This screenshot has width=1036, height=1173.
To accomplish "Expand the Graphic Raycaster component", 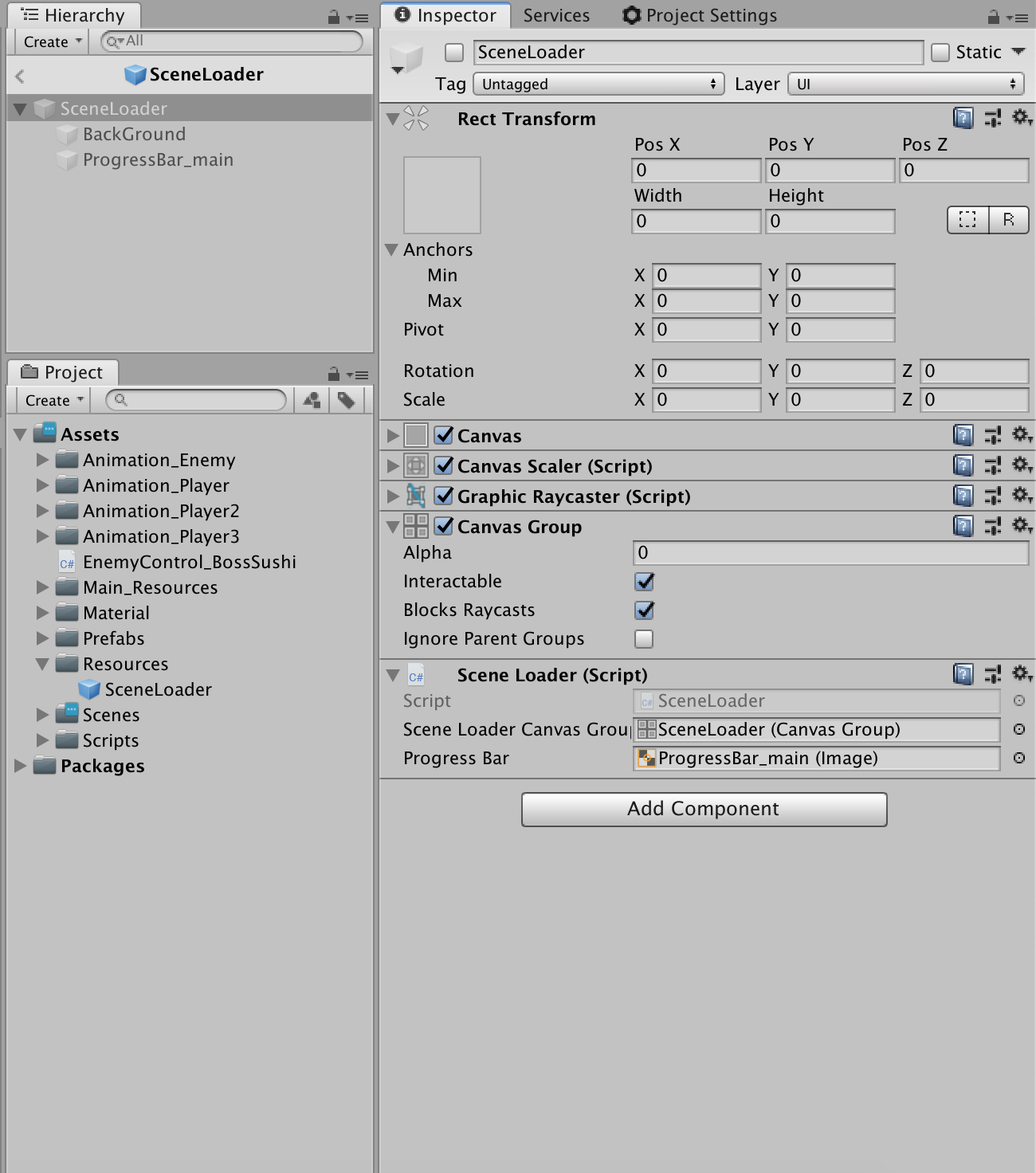I will [x=393, y=496].
